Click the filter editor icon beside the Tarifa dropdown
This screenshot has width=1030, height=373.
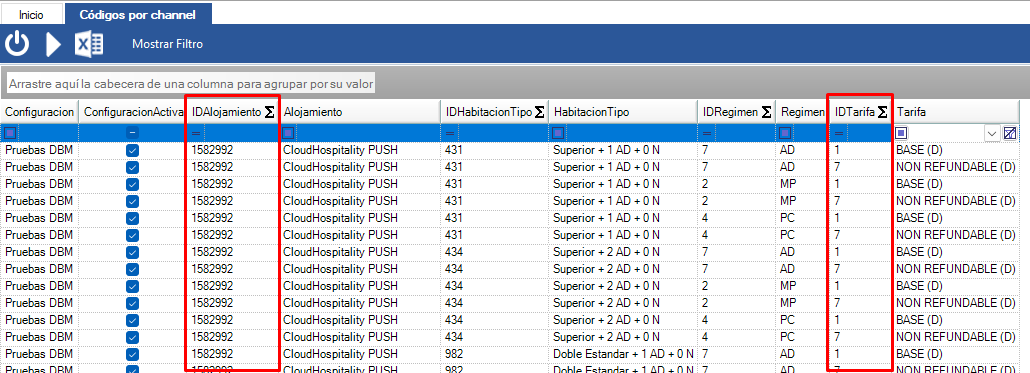point(1010,133)
